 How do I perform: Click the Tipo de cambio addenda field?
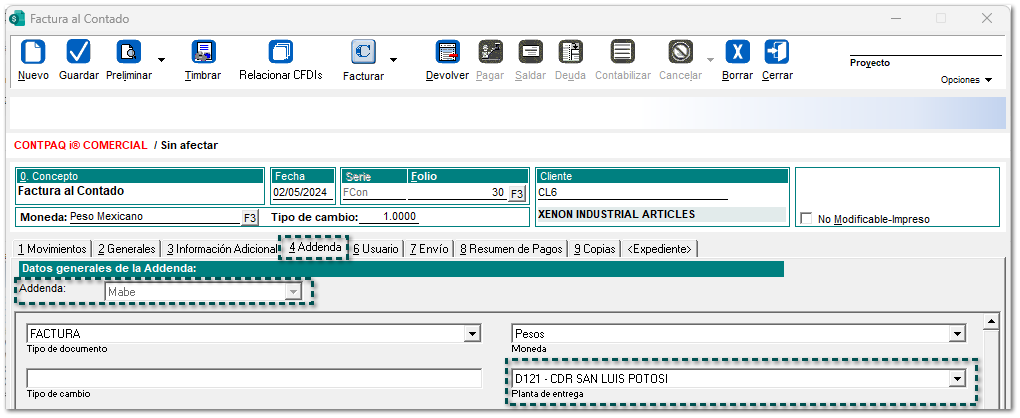click(253, 379)
